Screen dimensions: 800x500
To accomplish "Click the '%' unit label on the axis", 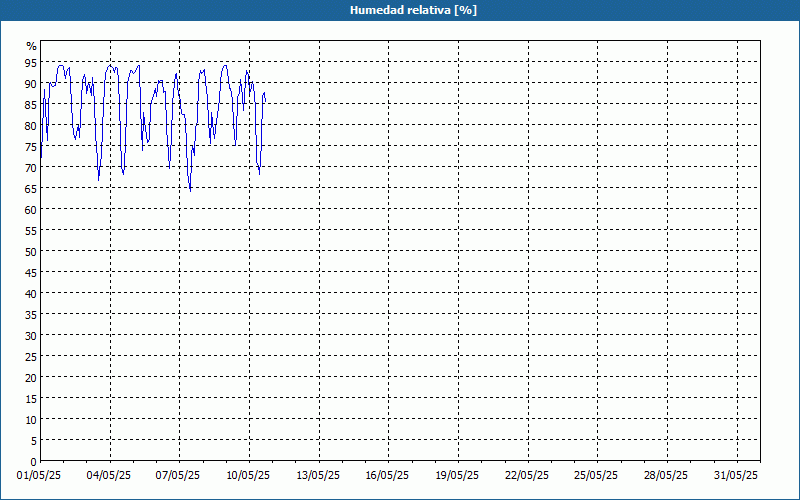I will tap(32, 46).
